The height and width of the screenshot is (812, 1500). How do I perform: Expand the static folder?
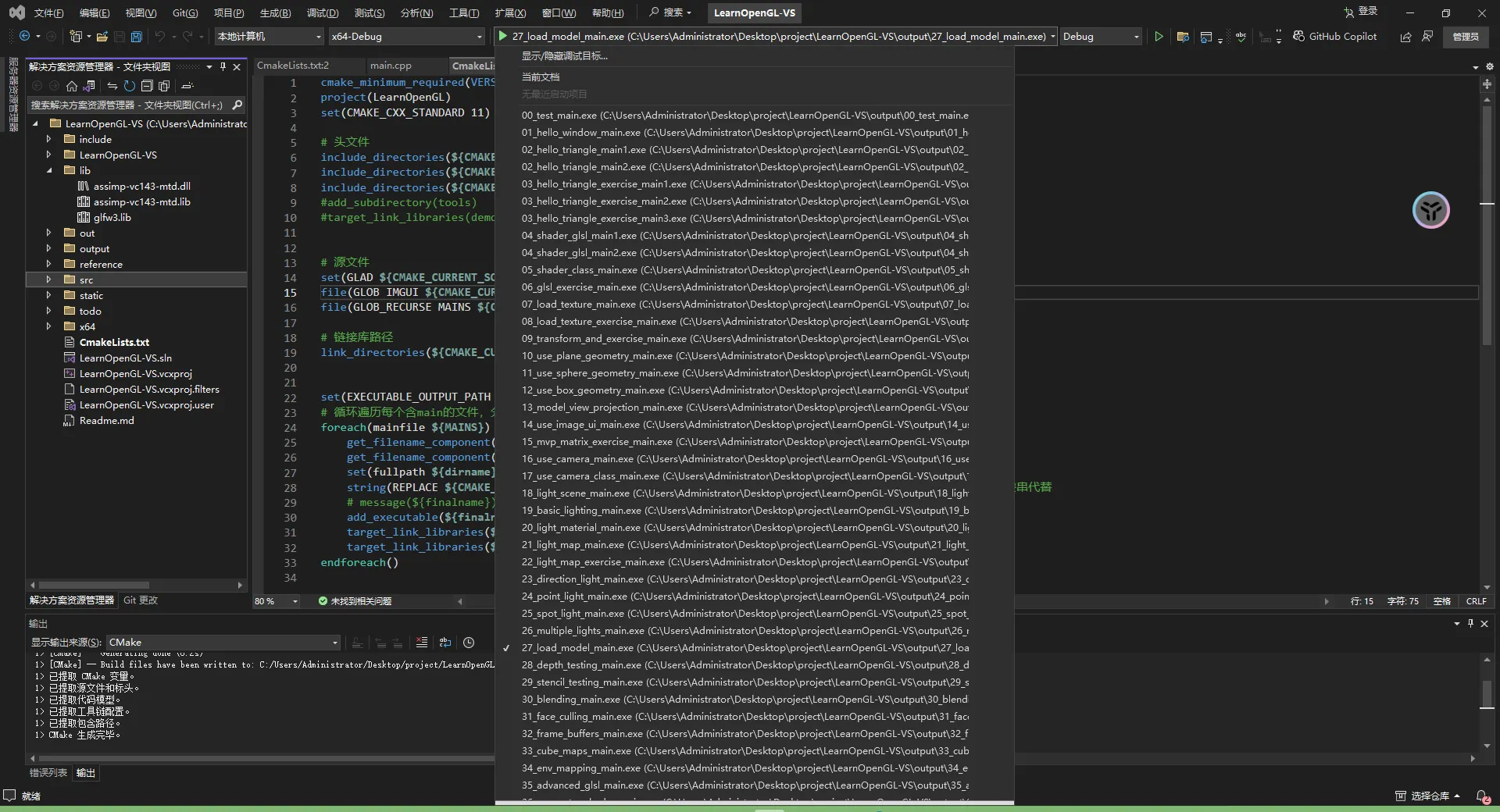tap(48, 295)
